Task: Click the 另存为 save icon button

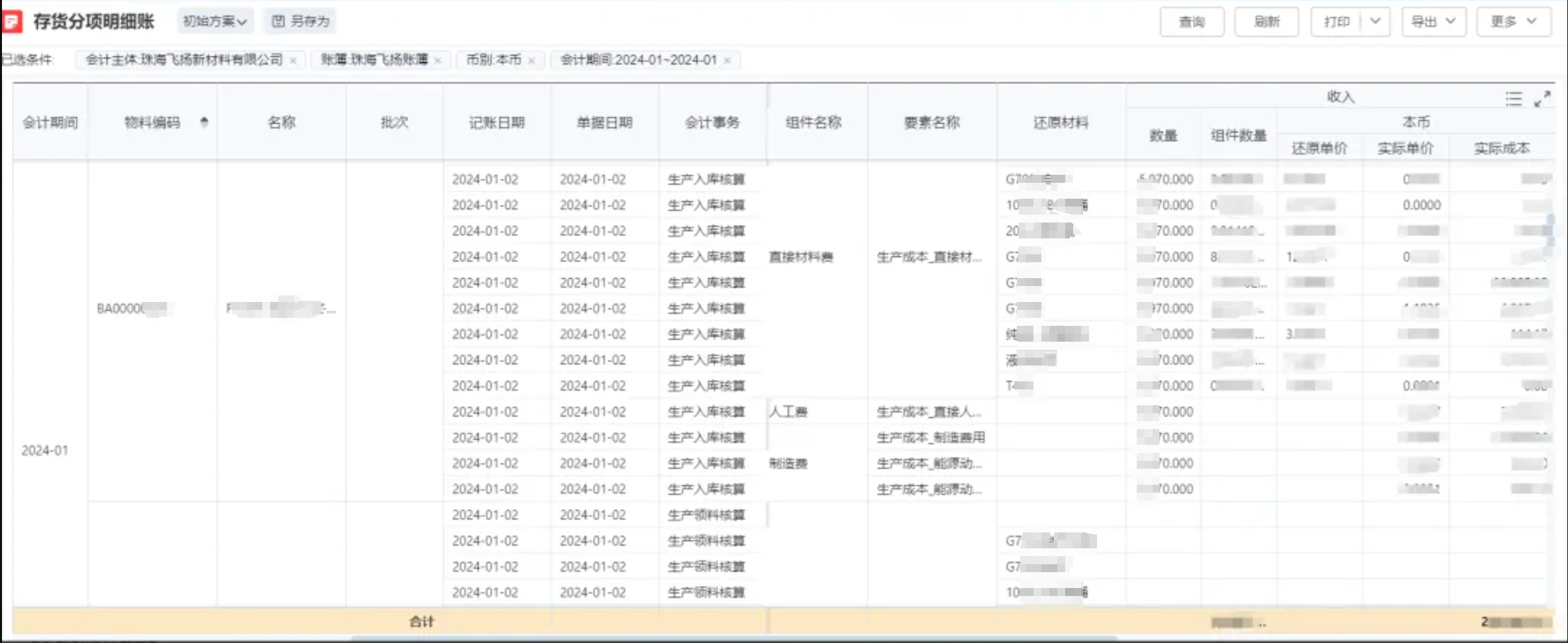Action: point(301,21)
